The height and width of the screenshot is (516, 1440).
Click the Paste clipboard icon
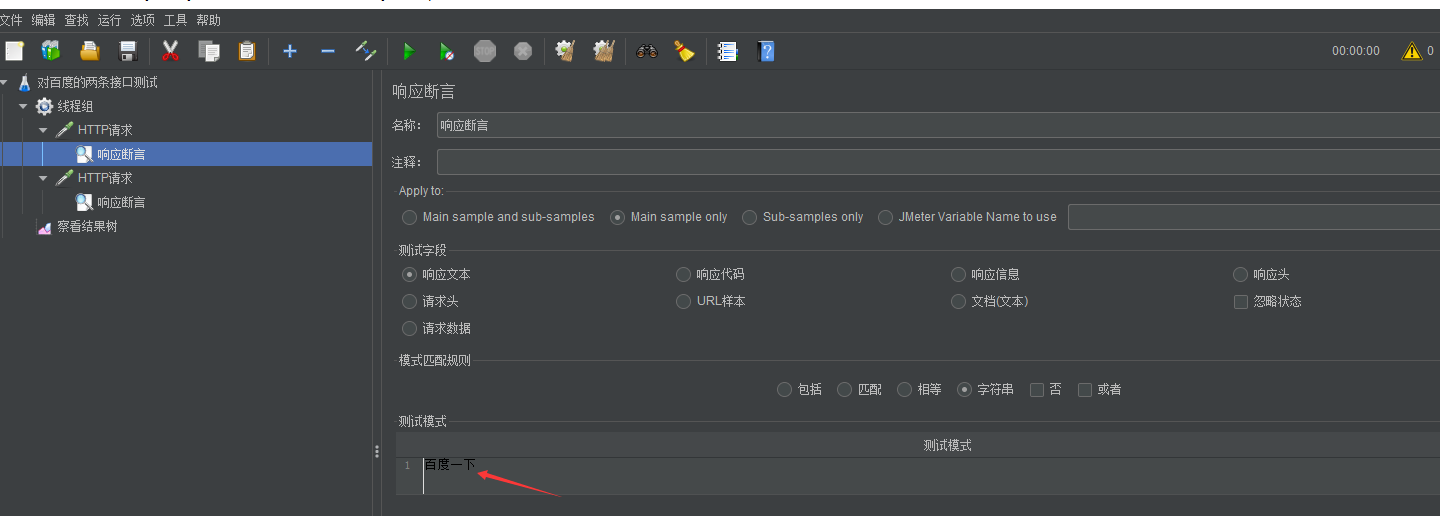pyautogui.click(x=247, y=51)
